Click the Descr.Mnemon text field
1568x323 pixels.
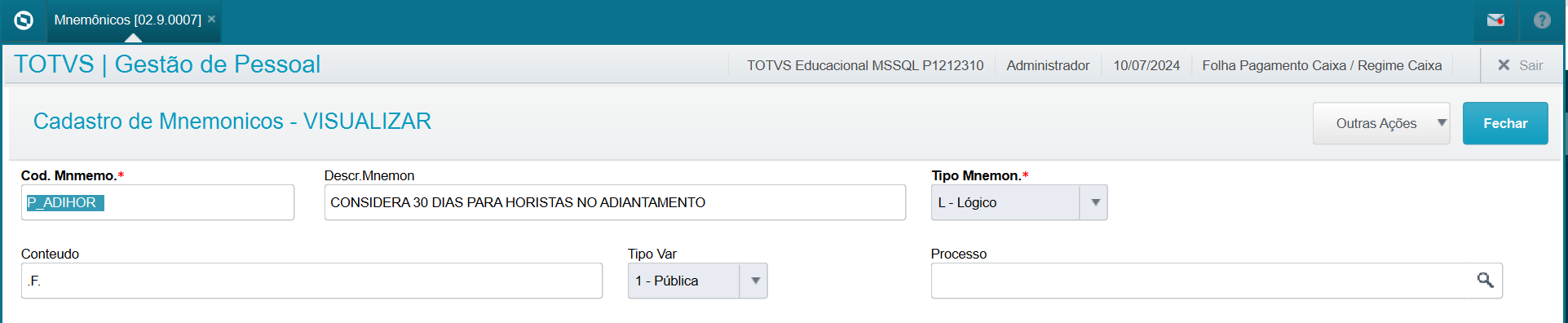point(615,202)
